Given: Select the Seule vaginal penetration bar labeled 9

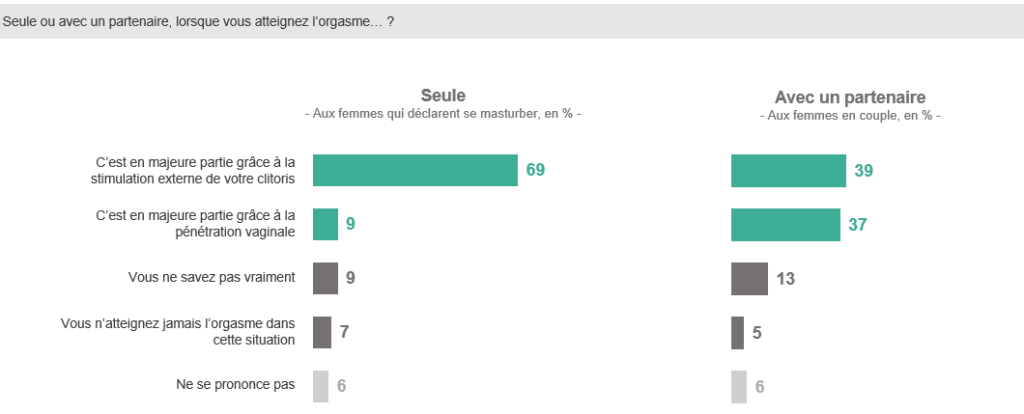Looking at the screenshot, I should point(325,225).
